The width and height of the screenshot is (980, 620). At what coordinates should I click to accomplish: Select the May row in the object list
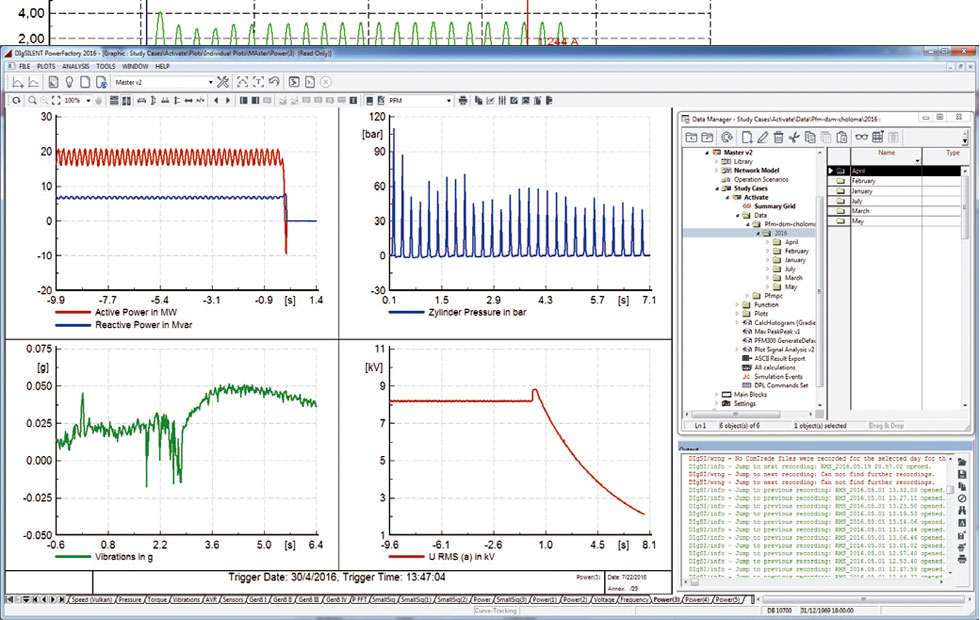895,221
